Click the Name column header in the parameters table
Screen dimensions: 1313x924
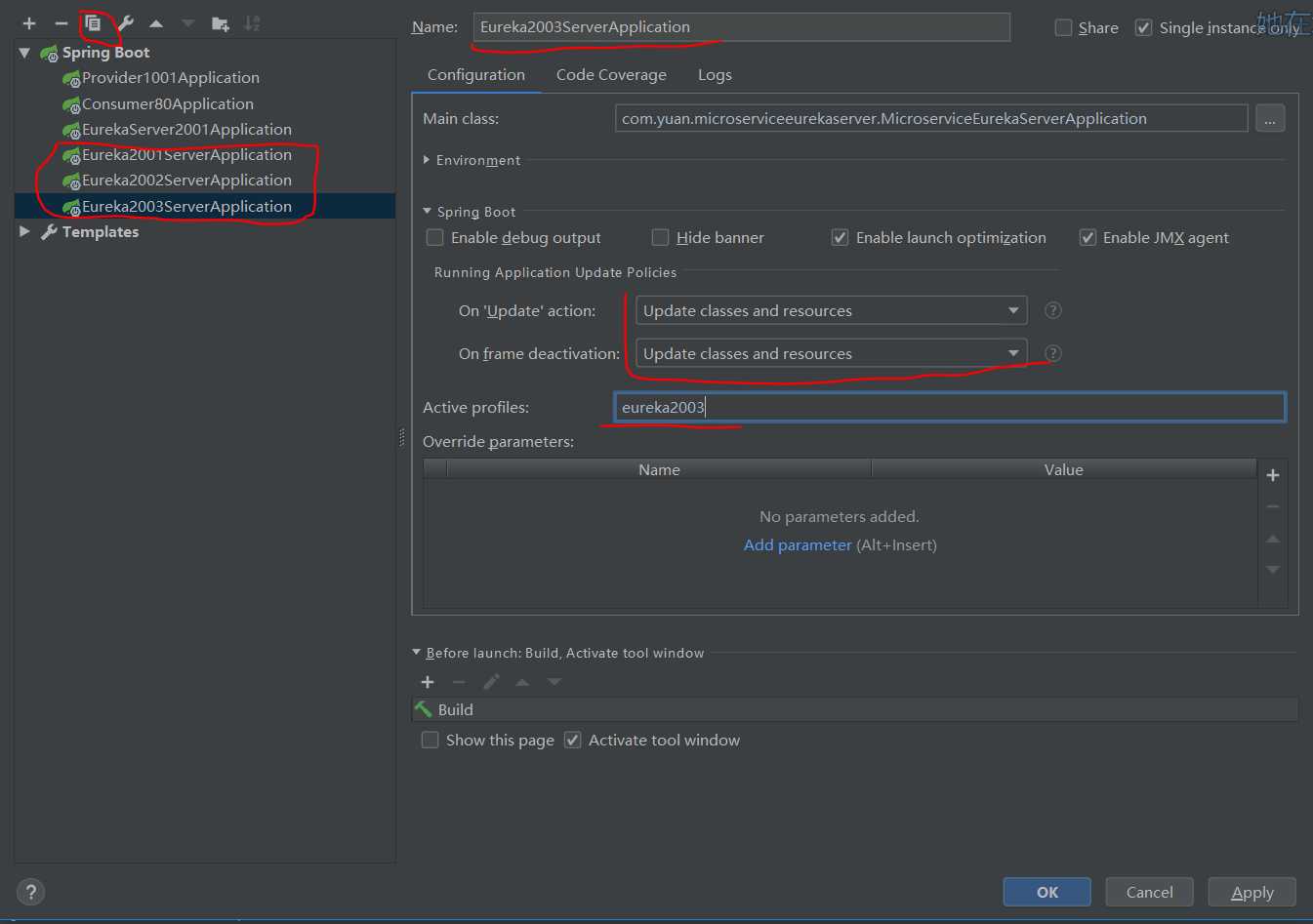click(659, 469)
